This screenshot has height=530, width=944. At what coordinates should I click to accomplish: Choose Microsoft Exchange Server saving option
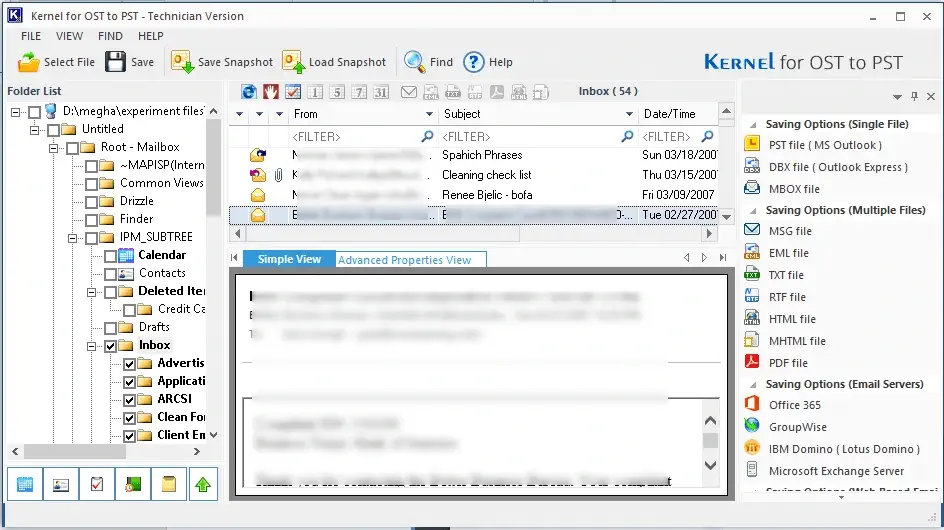[836, 471]
